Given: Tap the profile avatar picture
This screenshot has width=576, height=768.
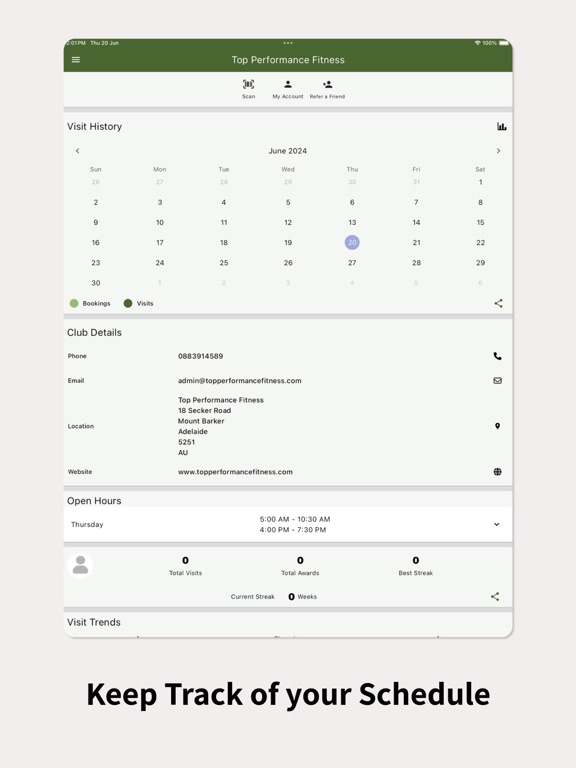Looking at the screenshot, I should pos(80,565).
